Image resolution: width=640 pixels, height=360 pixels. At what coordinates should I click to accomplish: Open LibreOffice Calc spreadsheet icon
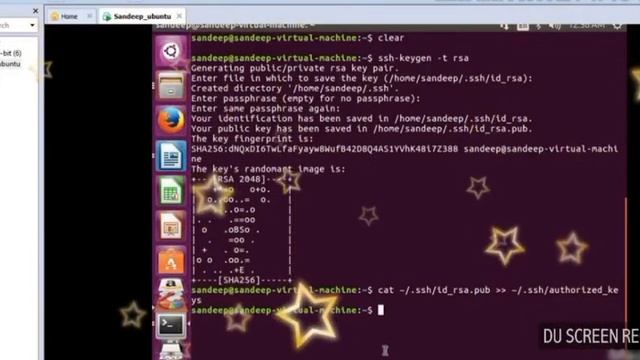171,191
